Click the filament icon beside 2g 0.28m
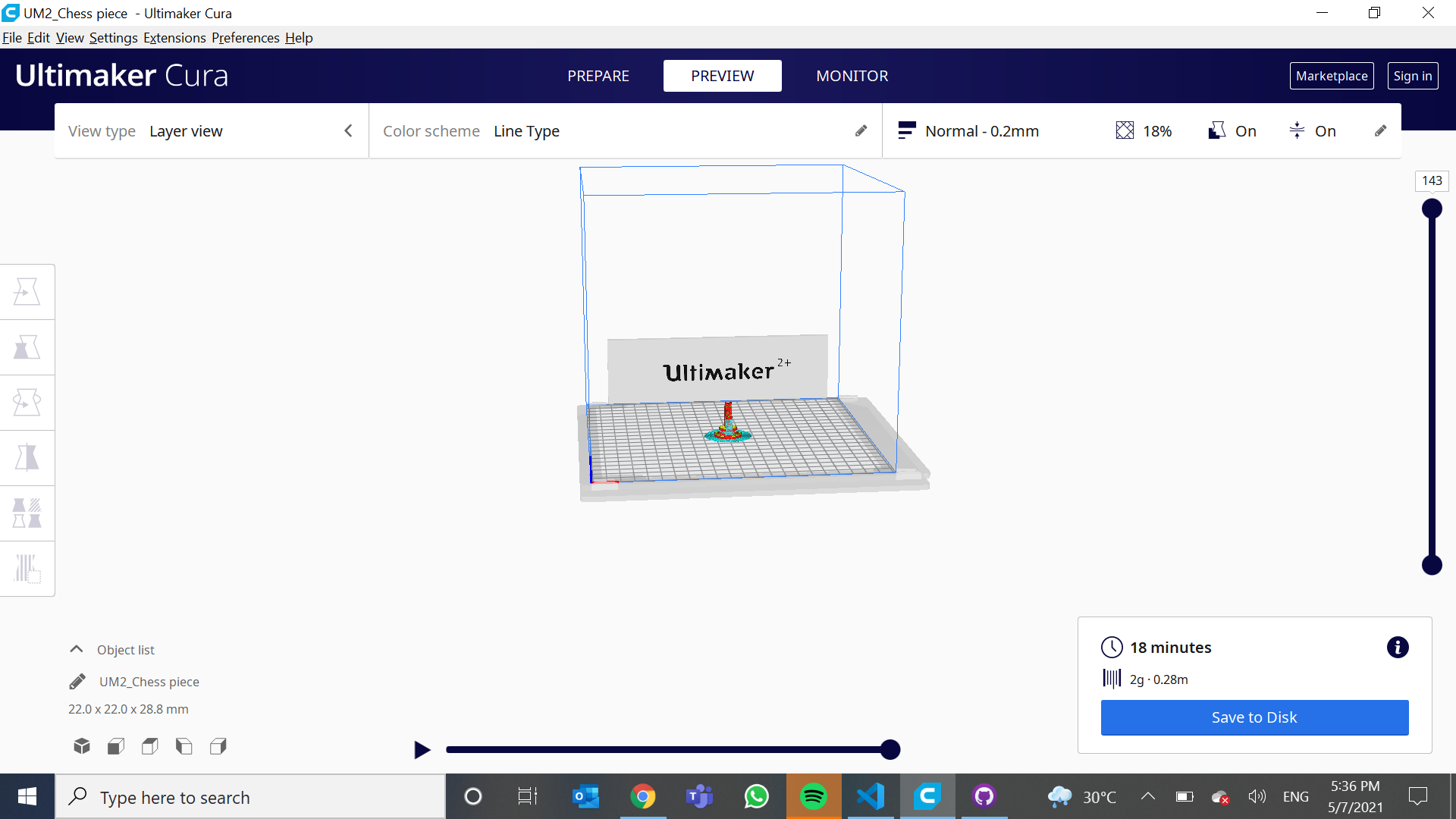The image size is (1456, 819). point(1112,679)
